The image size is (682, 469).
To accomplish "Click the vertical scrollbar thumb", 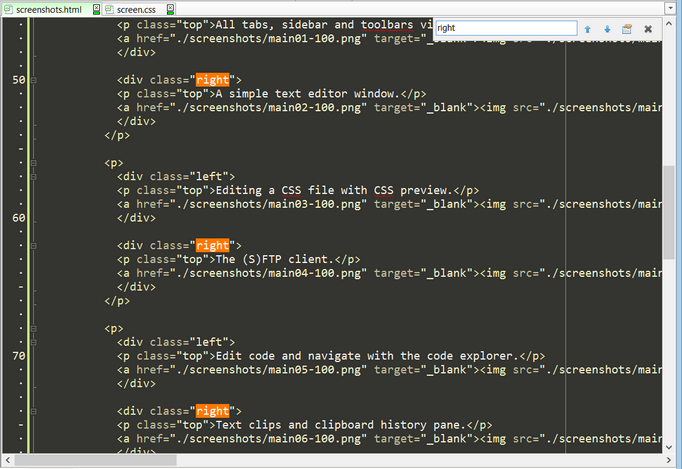I will [x=669, y=213].
